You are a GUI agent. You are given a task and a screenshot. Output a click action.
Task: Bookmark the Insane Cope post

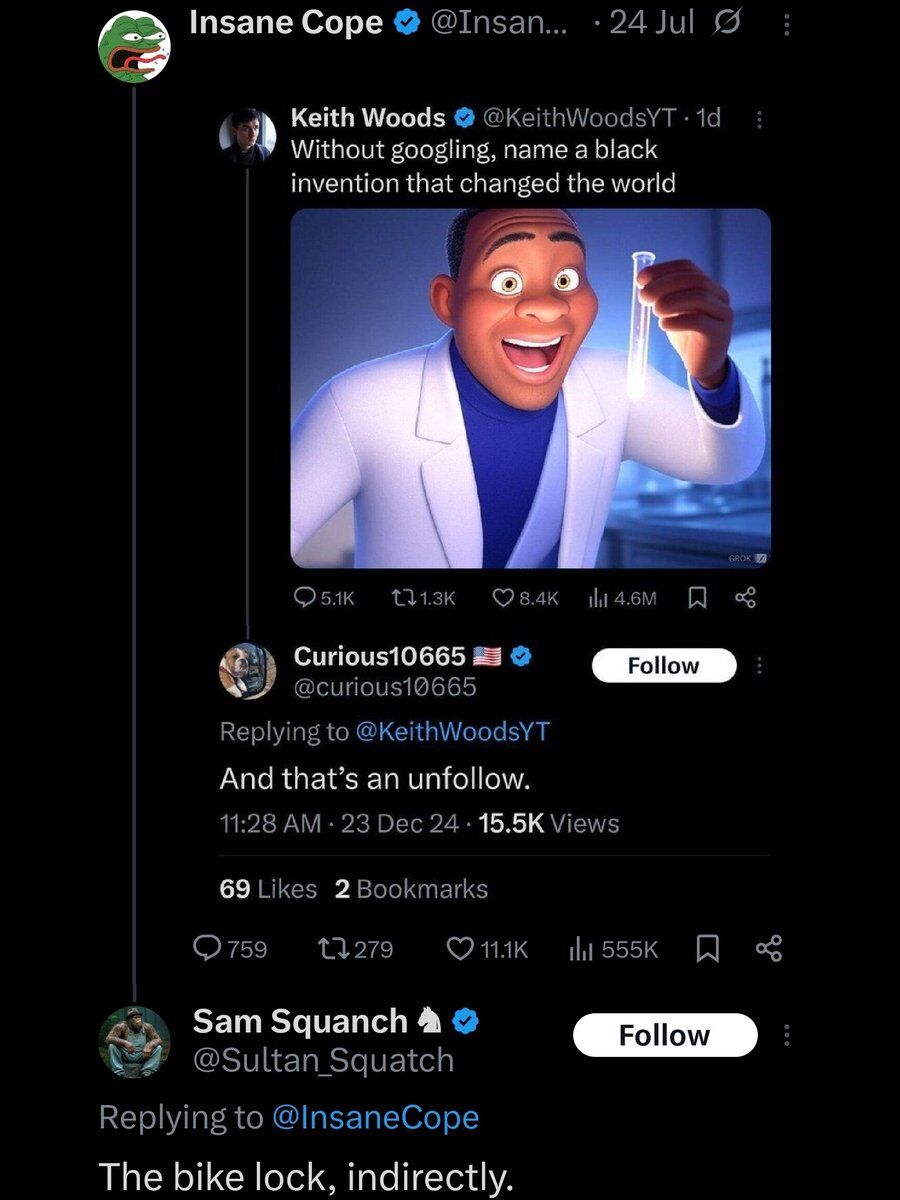coord(707,949)
